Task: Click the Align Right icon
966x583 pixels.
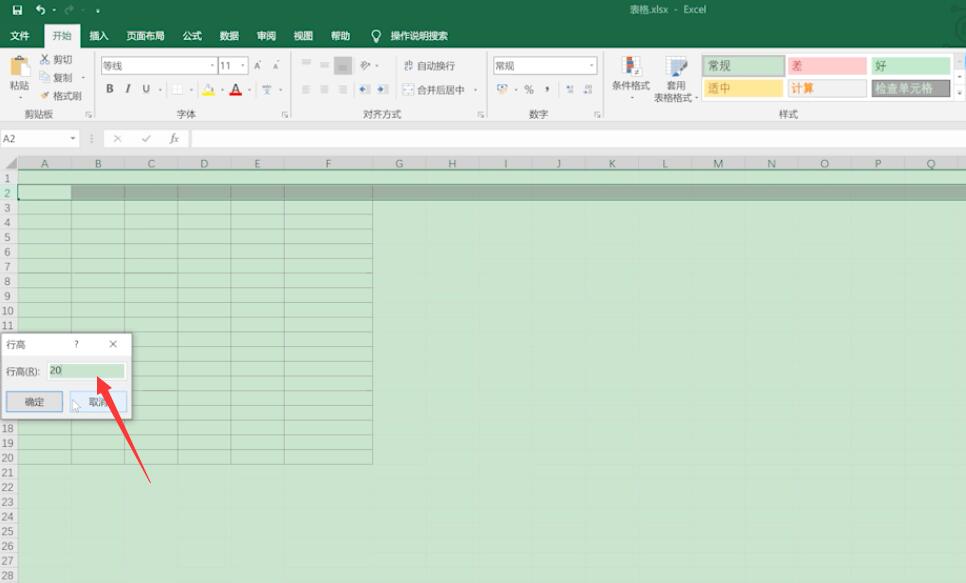Action: (x=343, y=89)
